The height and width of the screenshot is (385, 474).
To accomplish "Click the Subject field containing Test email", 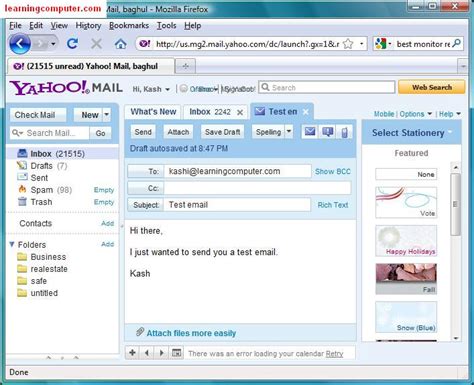I will 237,205.
